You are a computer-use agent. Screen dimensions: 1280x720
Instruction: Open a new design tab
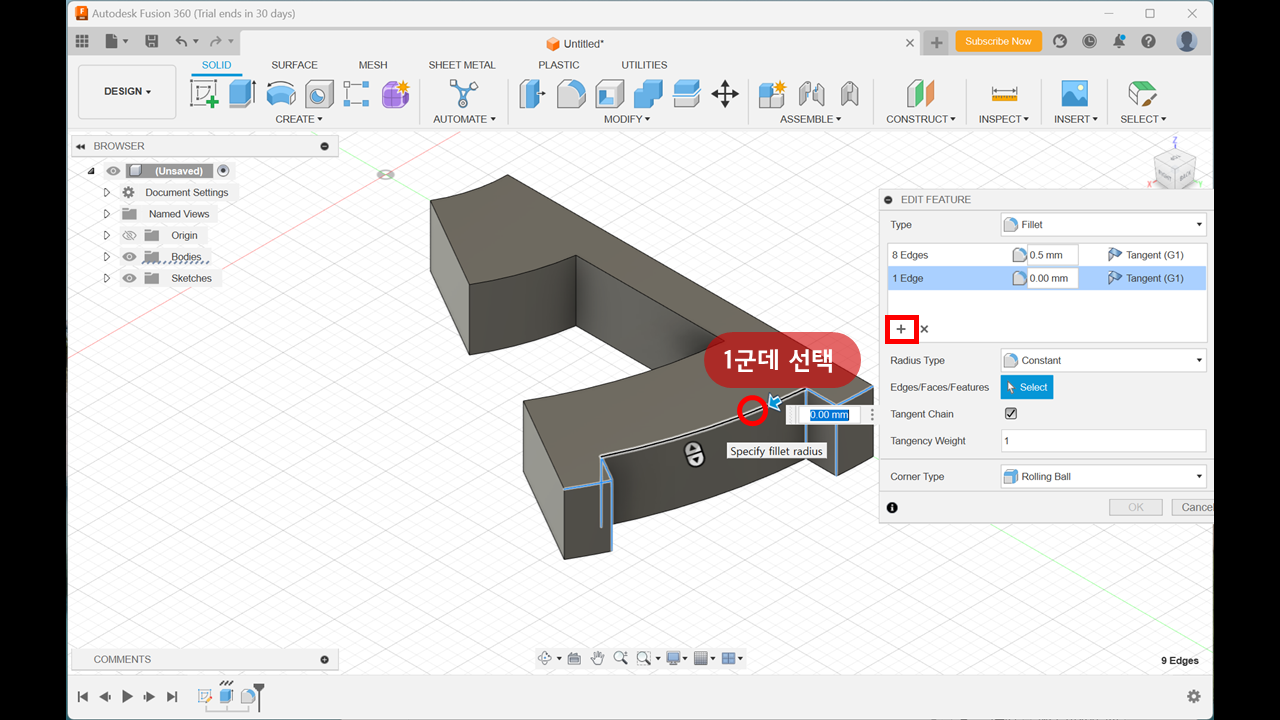click(936, 42)
